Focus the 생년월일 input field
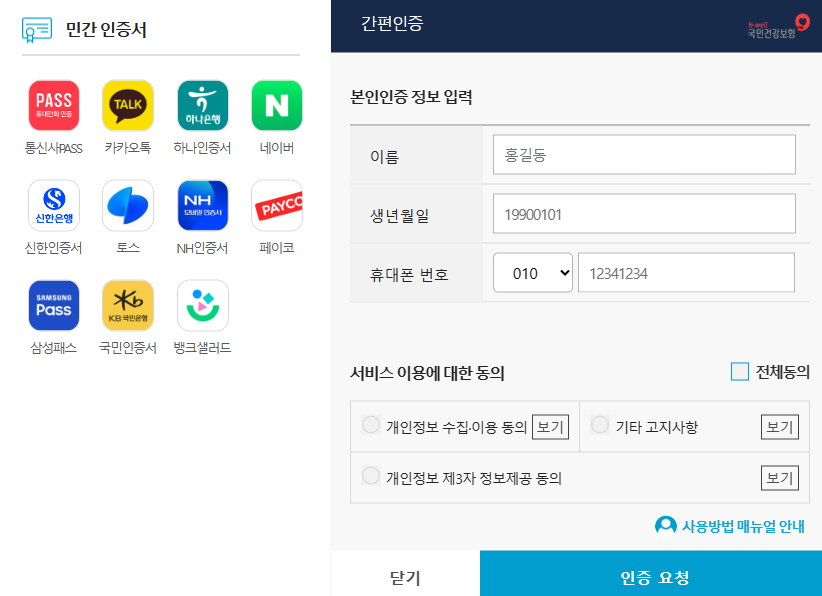 (x=644, y=214)
